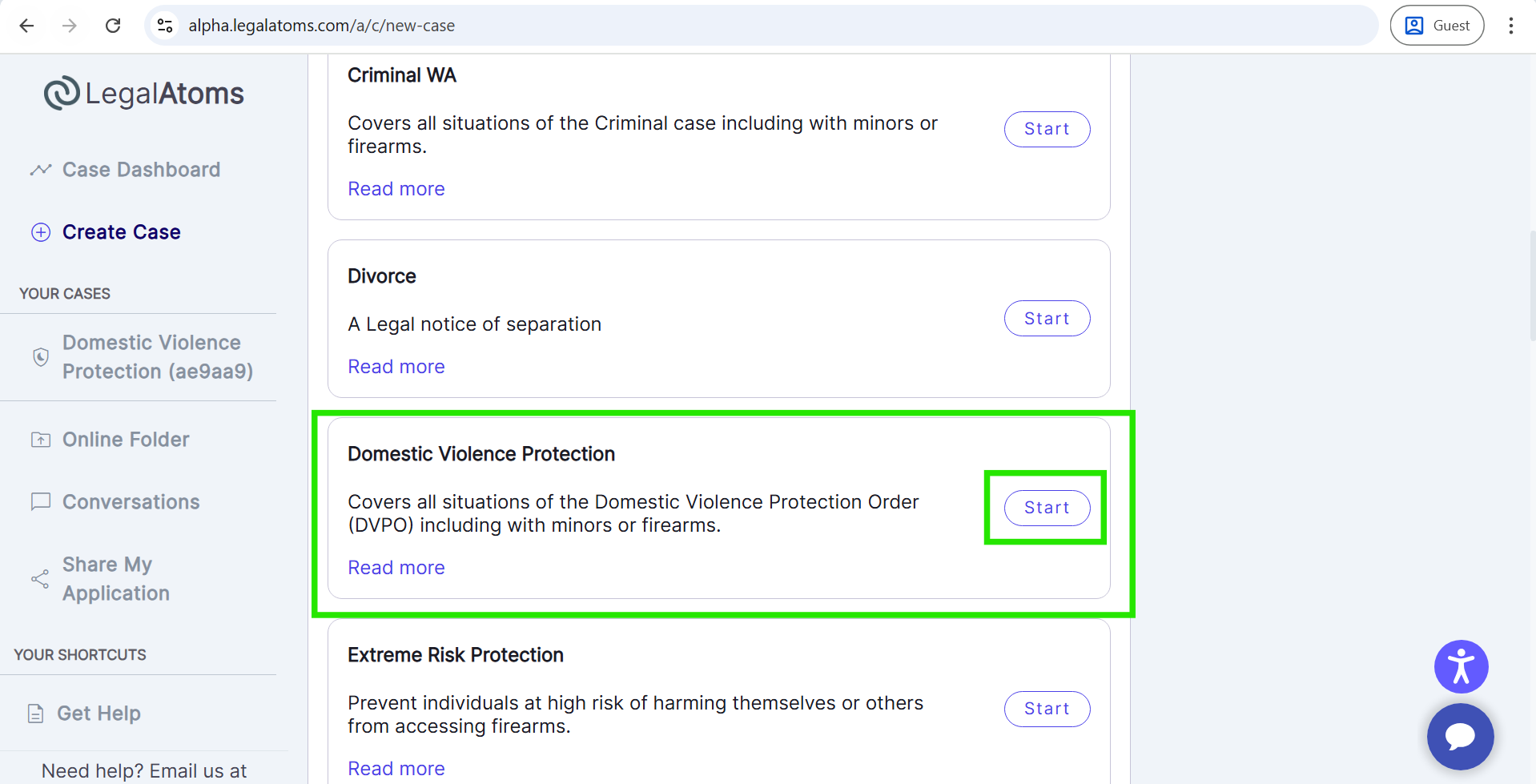
Task: Open the Case Dashboard menu item
Action: point(141,170)
